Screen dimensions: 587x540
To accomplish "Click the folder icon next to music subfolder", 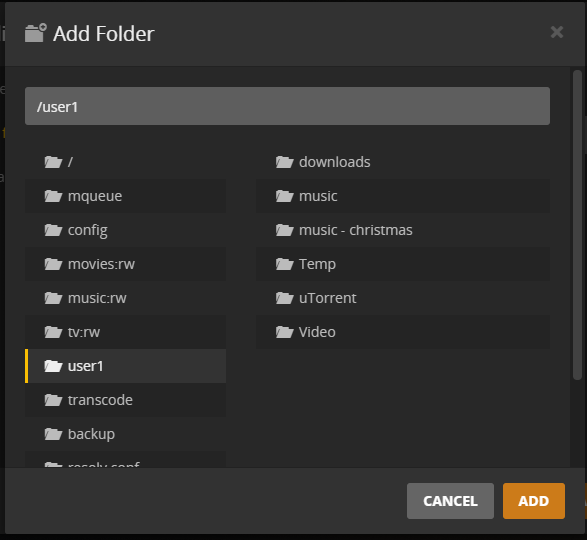I will point(285,196).
